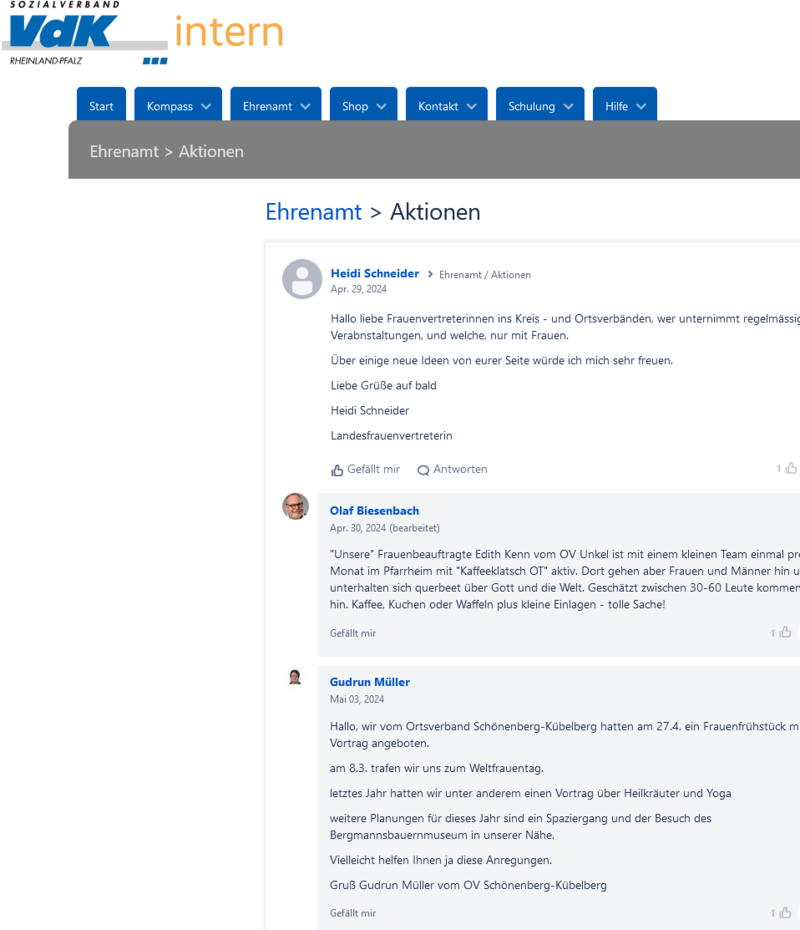This screenshot has width=800, height=930.
Task: Click the blue Ehrenamt heading link
Action: pyautogui.click(x=313, y=212)
